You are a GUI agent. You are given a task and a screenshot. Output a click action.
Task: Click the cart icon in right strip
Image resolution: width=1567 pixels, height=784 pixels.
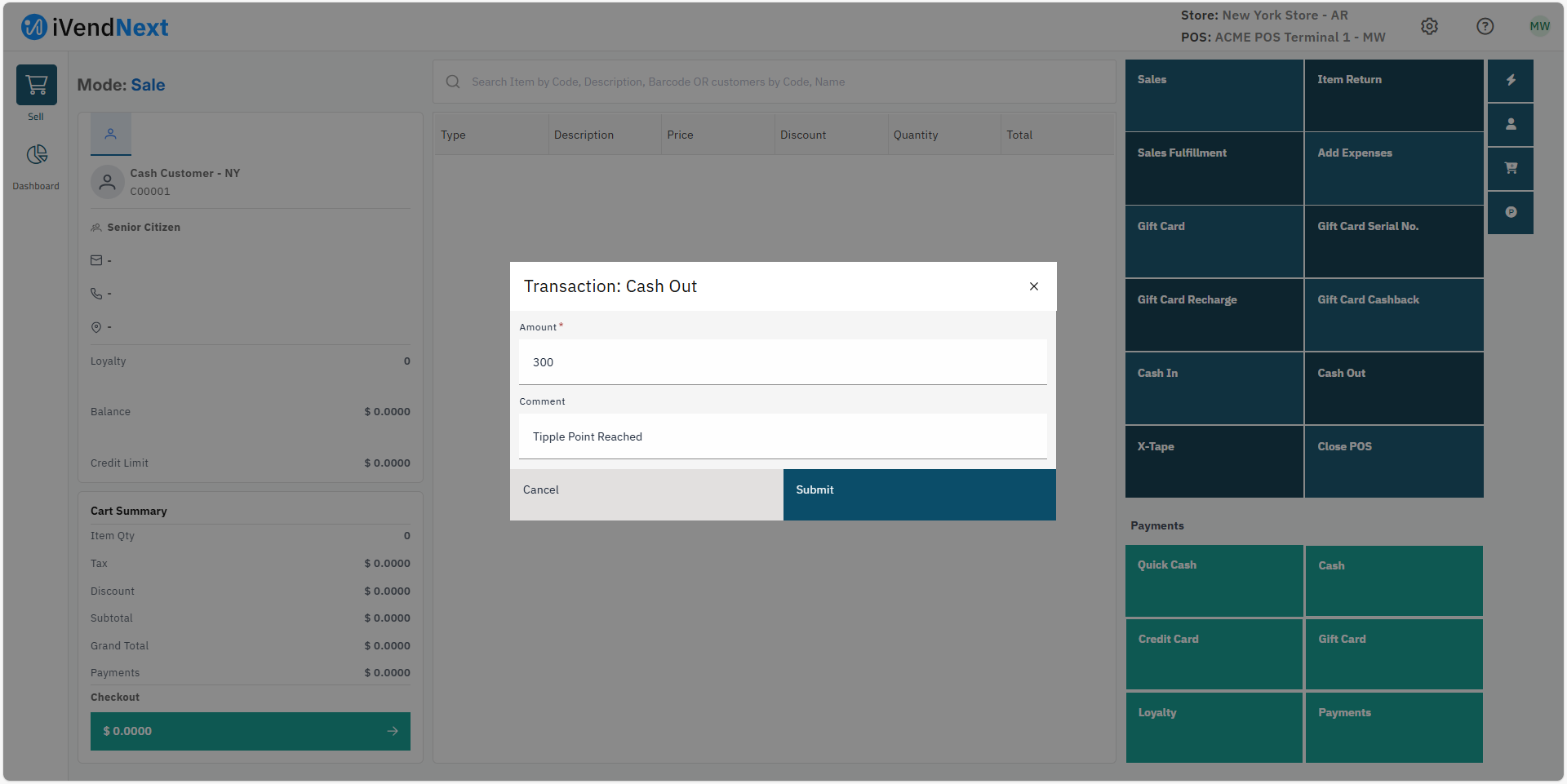pos(1511,168)
